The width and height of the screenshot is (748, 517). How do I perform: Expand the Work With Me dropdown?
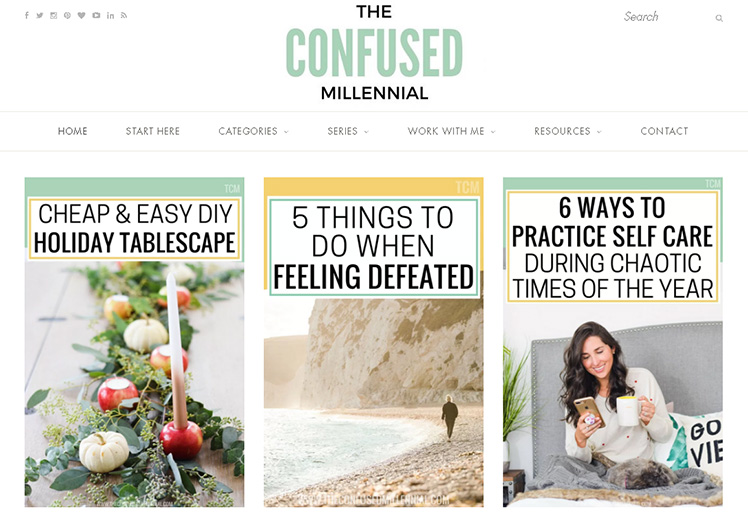click(451, 131)
